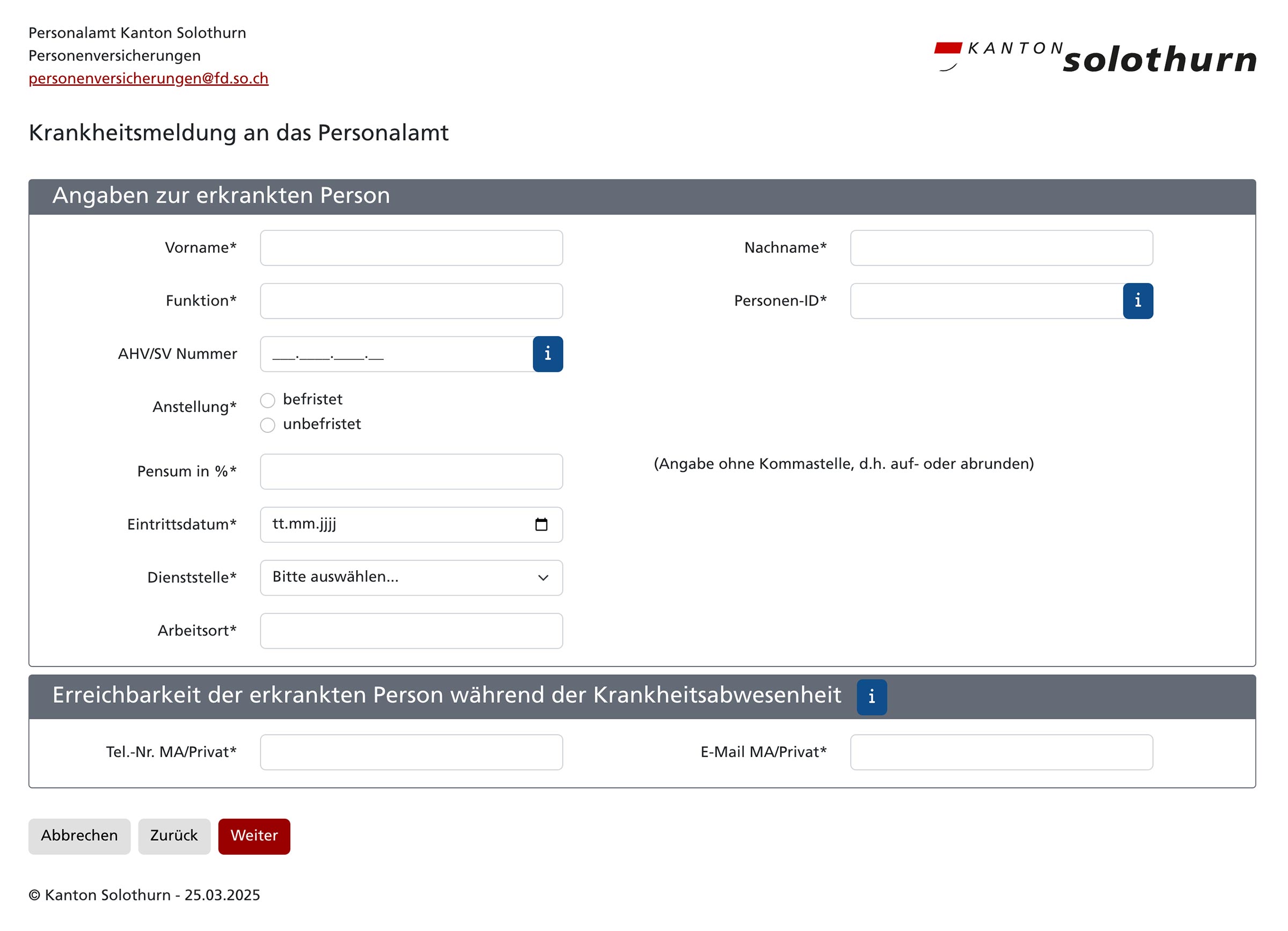
Task: Click into the Nachname text field
Action: coord(1001,248)
